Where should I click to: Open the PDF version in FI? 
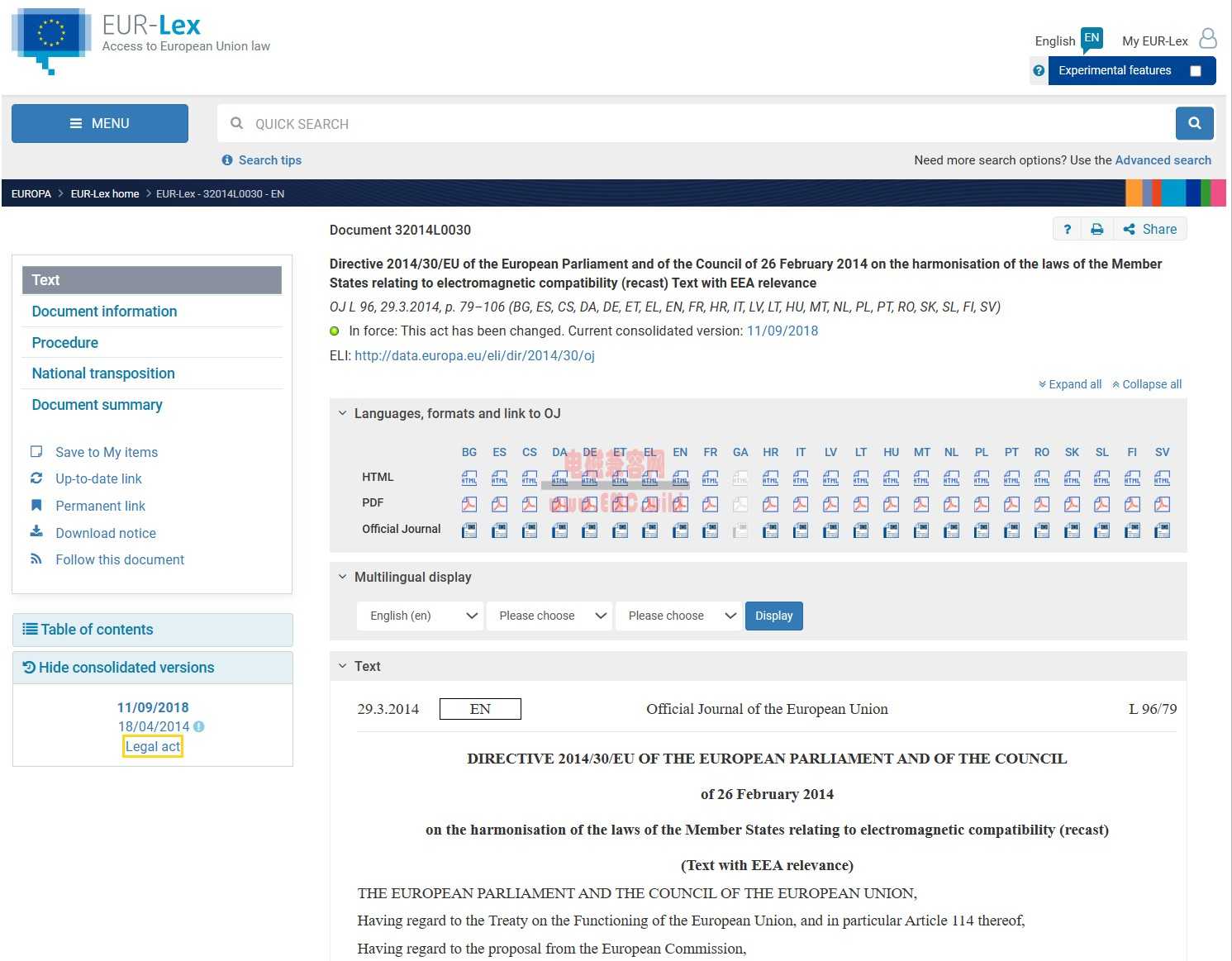tap(1132, 504)
